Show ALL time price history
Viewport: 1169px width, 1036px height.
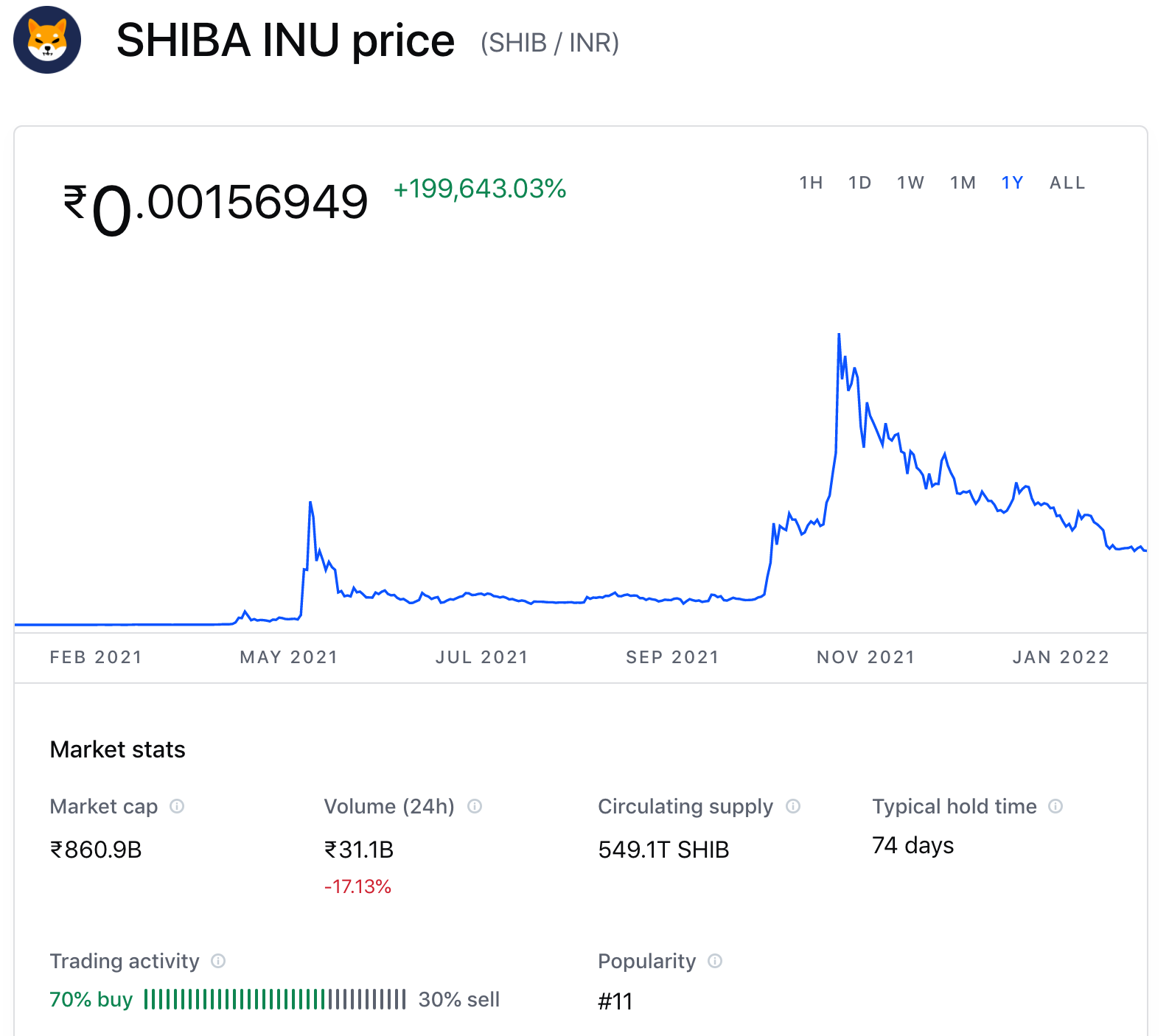pyautogui.click(x=1067, y=183)
